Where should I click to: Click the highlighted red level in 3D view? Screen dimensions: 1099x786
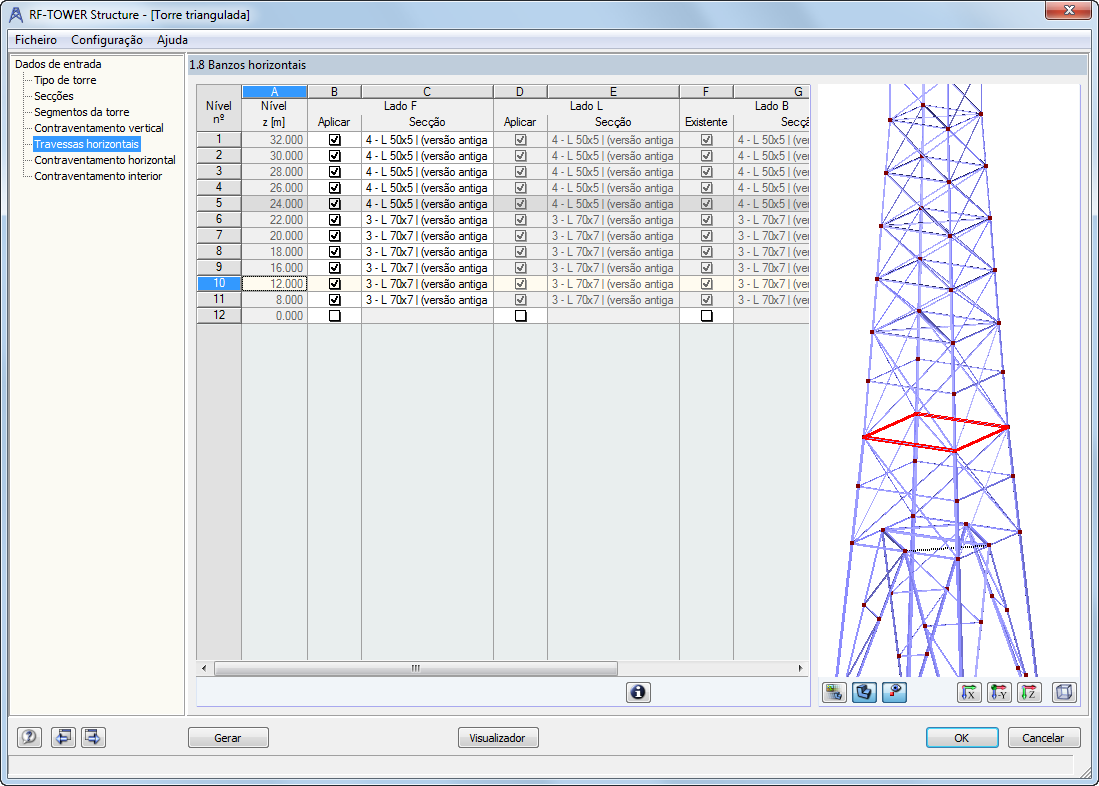pos(936,432)
